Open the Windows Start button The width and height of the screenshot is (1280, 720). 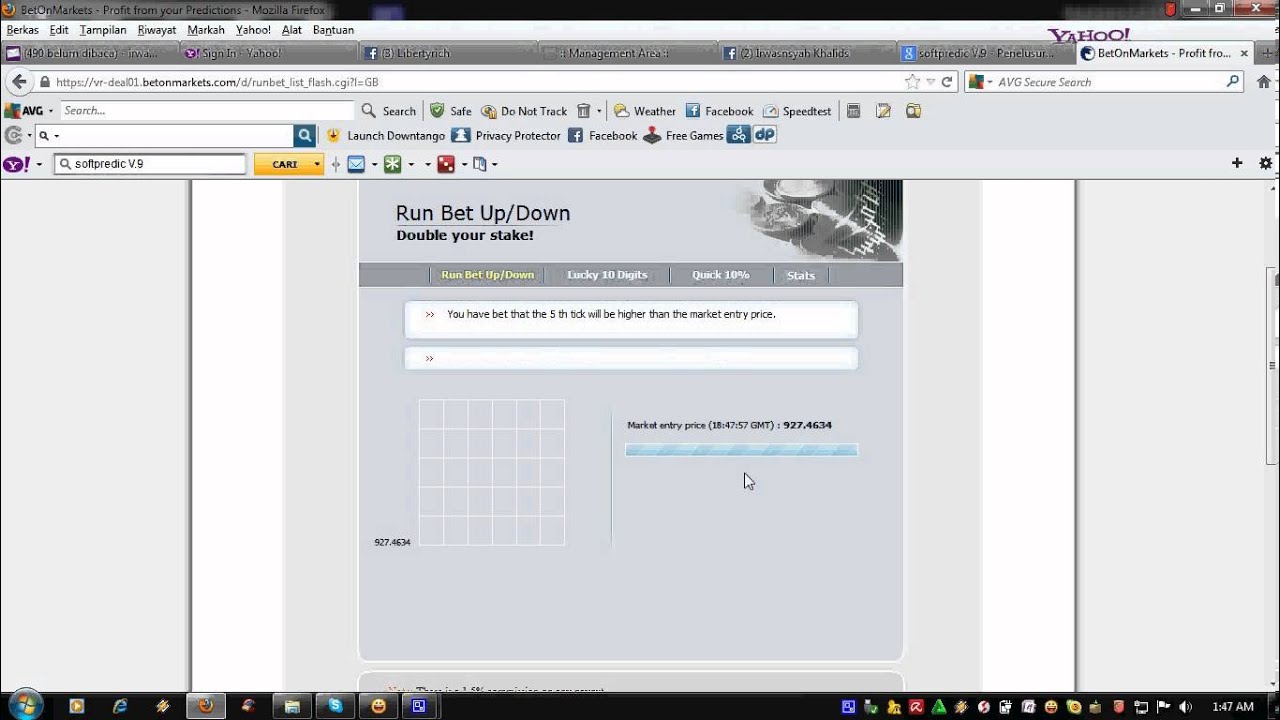(x=24, y=705)
